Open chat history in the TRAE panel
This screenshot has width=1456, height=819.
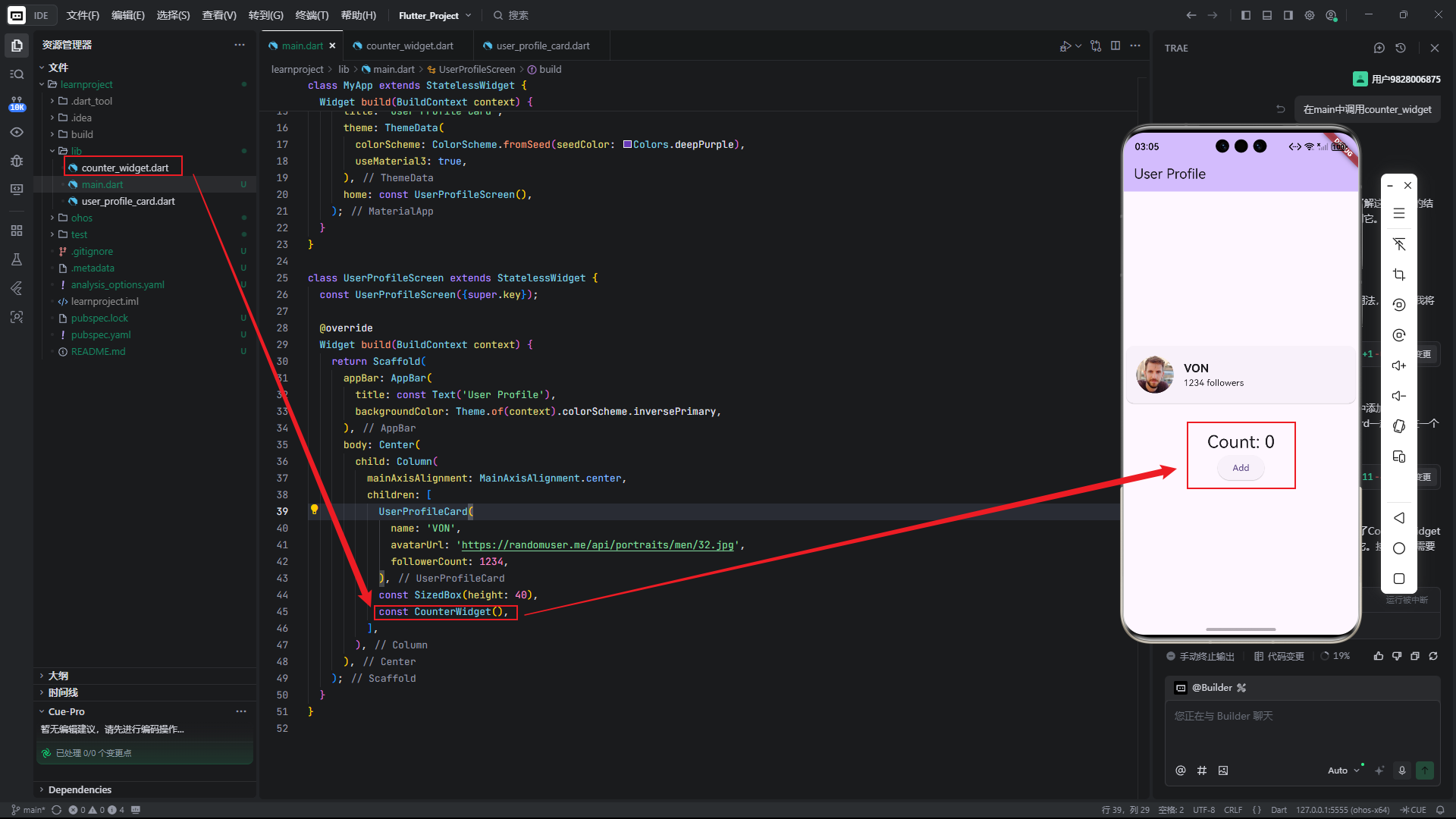point(1401,48)
